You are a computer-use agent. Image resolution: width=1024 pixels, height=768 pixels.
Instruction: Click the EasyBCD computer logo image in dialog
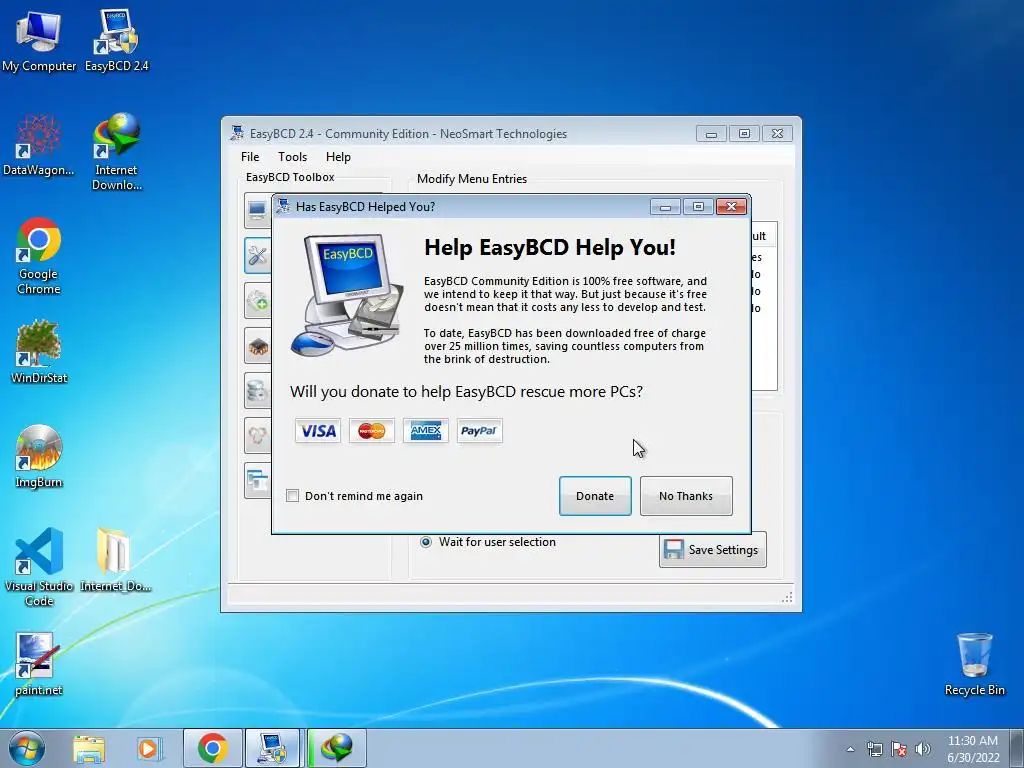(x=347, y=296)
